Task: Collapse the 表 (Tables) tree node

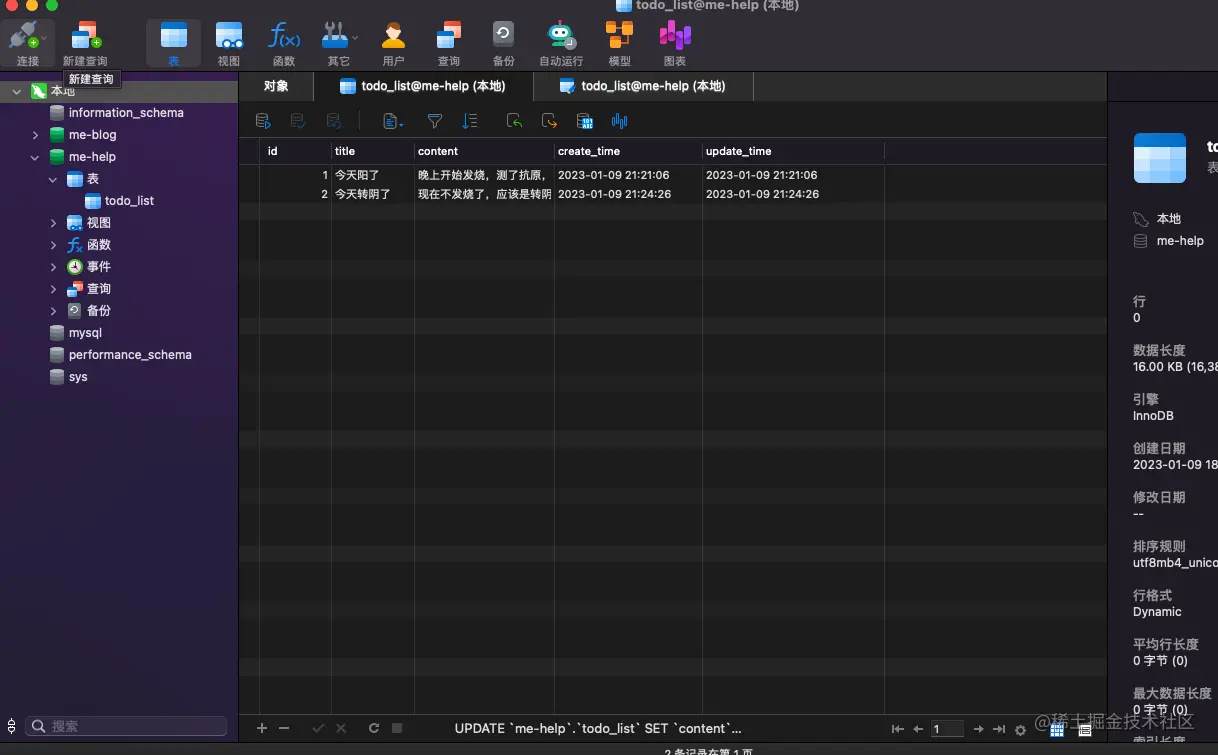Action: click(53, 179)
